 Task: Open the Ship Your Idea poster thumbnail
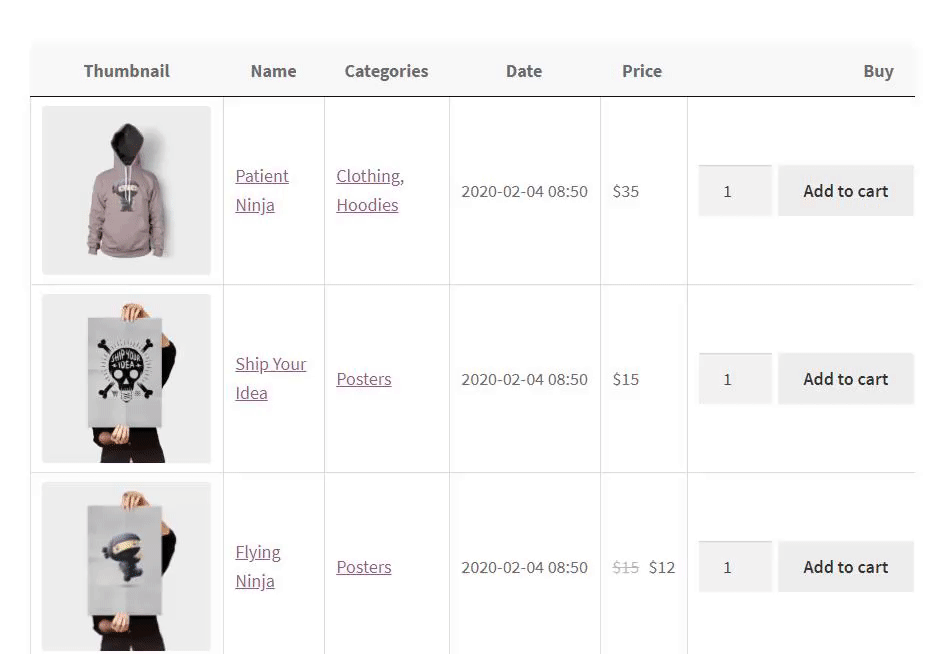coord(127,378)
